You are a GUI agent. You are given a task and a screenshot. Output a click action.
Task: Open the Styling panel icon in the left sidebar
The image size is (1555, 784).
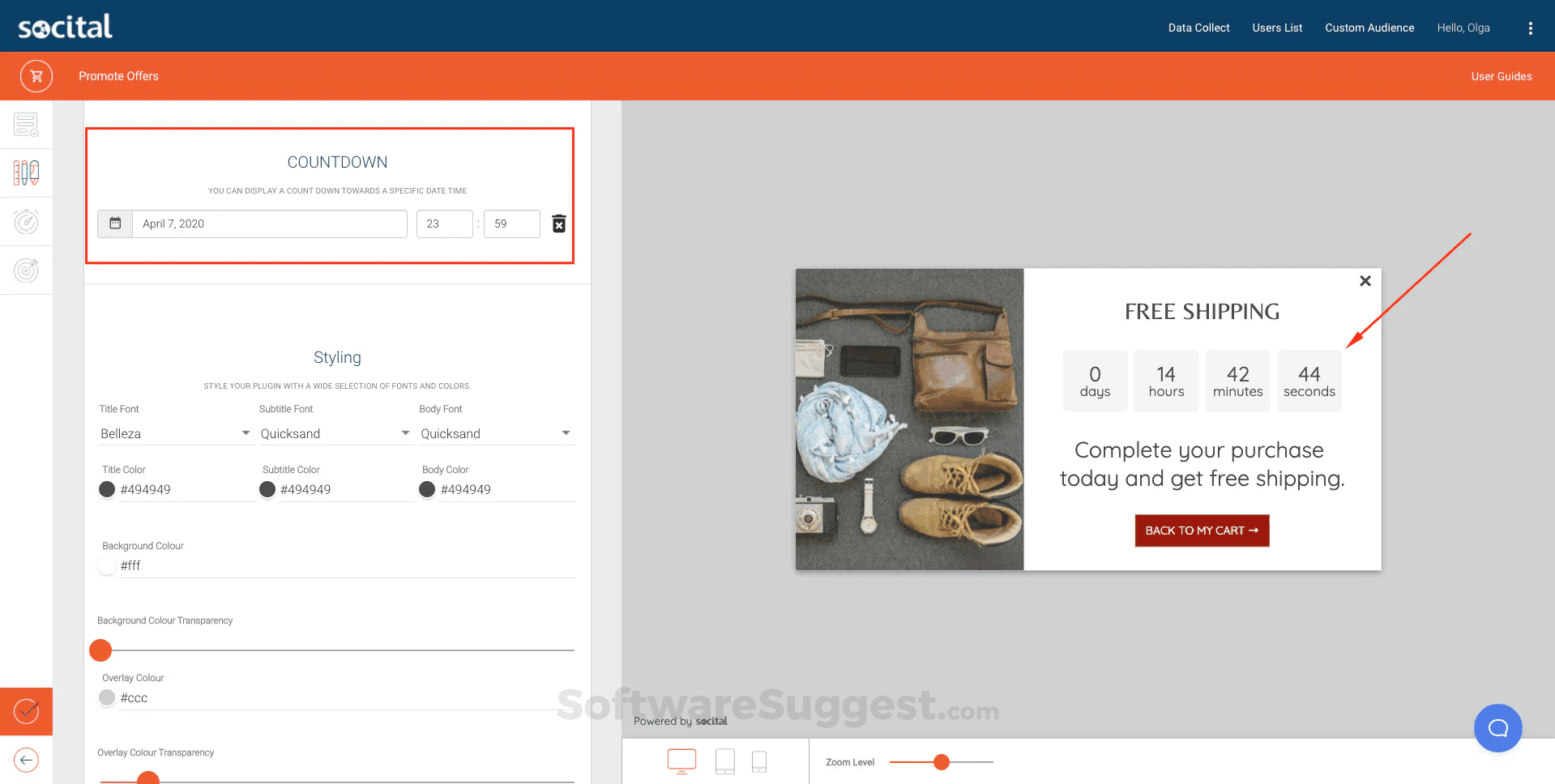click(27, 173)
